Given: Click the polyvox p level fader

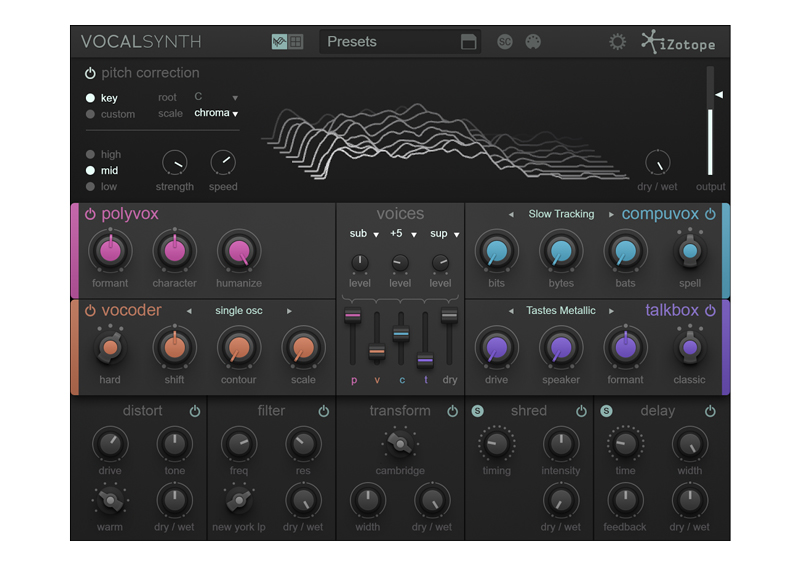Looking at the screenshot, I should [353, 315].
